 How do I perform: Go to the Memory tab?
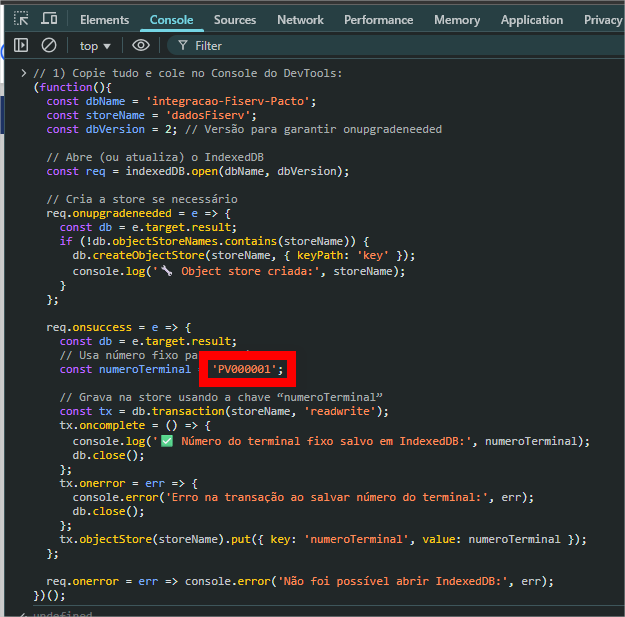point(457,19)
